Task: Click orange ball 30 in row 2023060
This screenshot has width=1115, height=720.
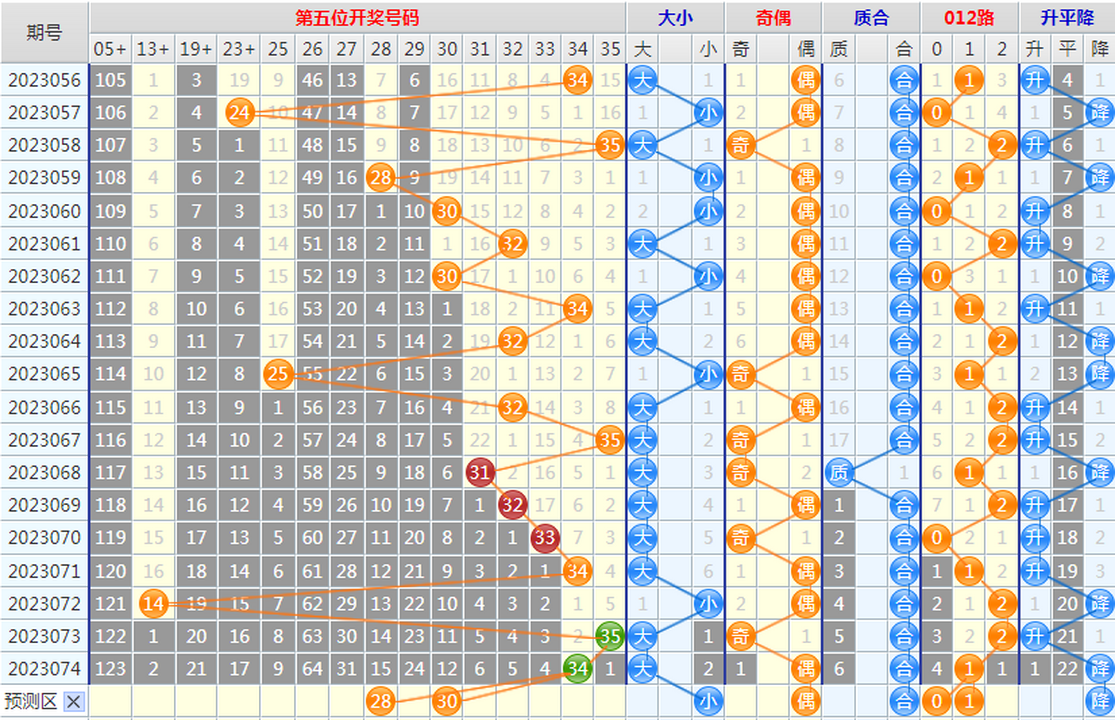Action: tap(447, 211)
